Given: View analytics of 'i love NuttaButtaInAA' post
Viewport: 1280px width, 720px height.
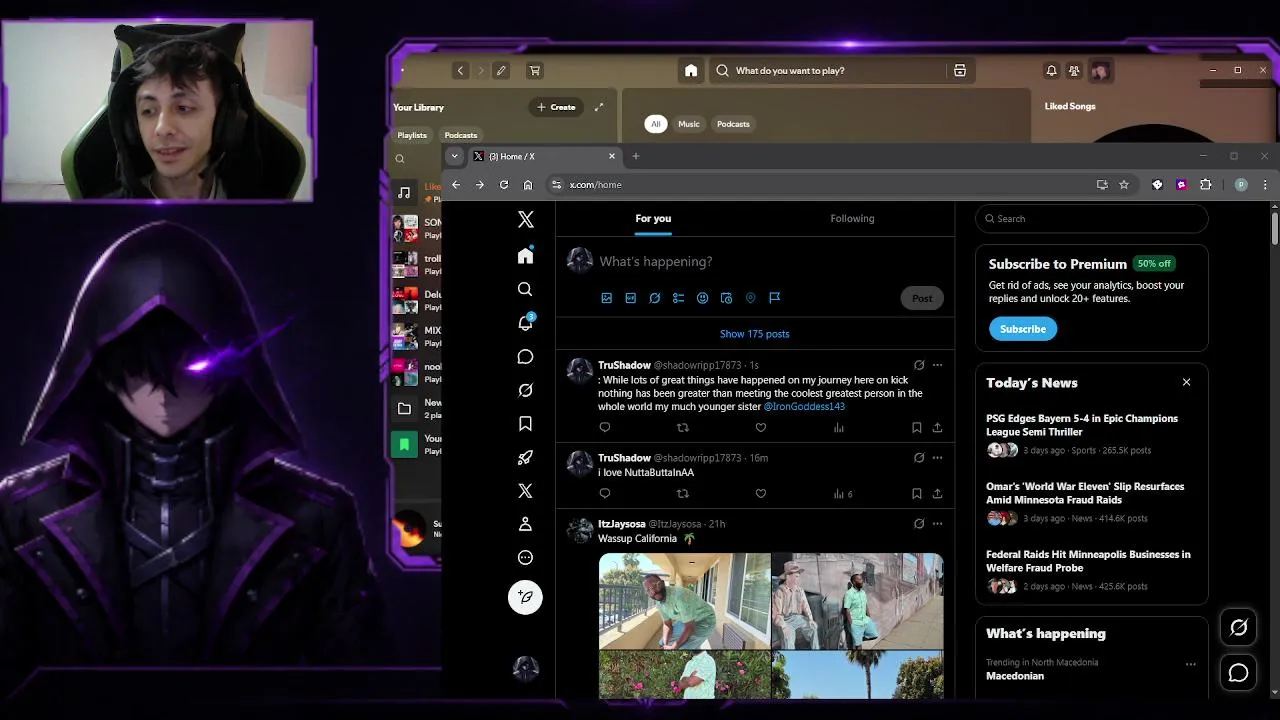Looking at the screenshot, I should [x=842, y=494].
